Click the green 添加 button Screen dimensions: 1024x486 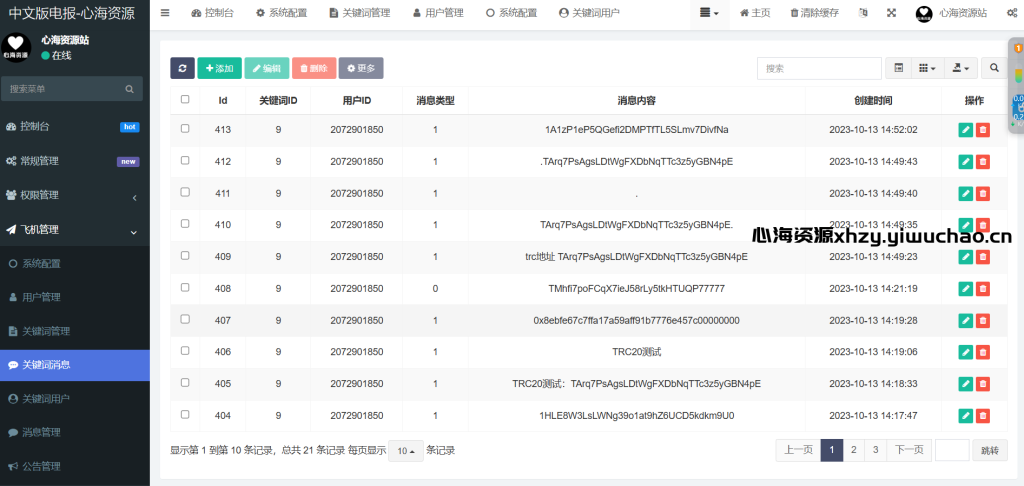pos(219,68)
